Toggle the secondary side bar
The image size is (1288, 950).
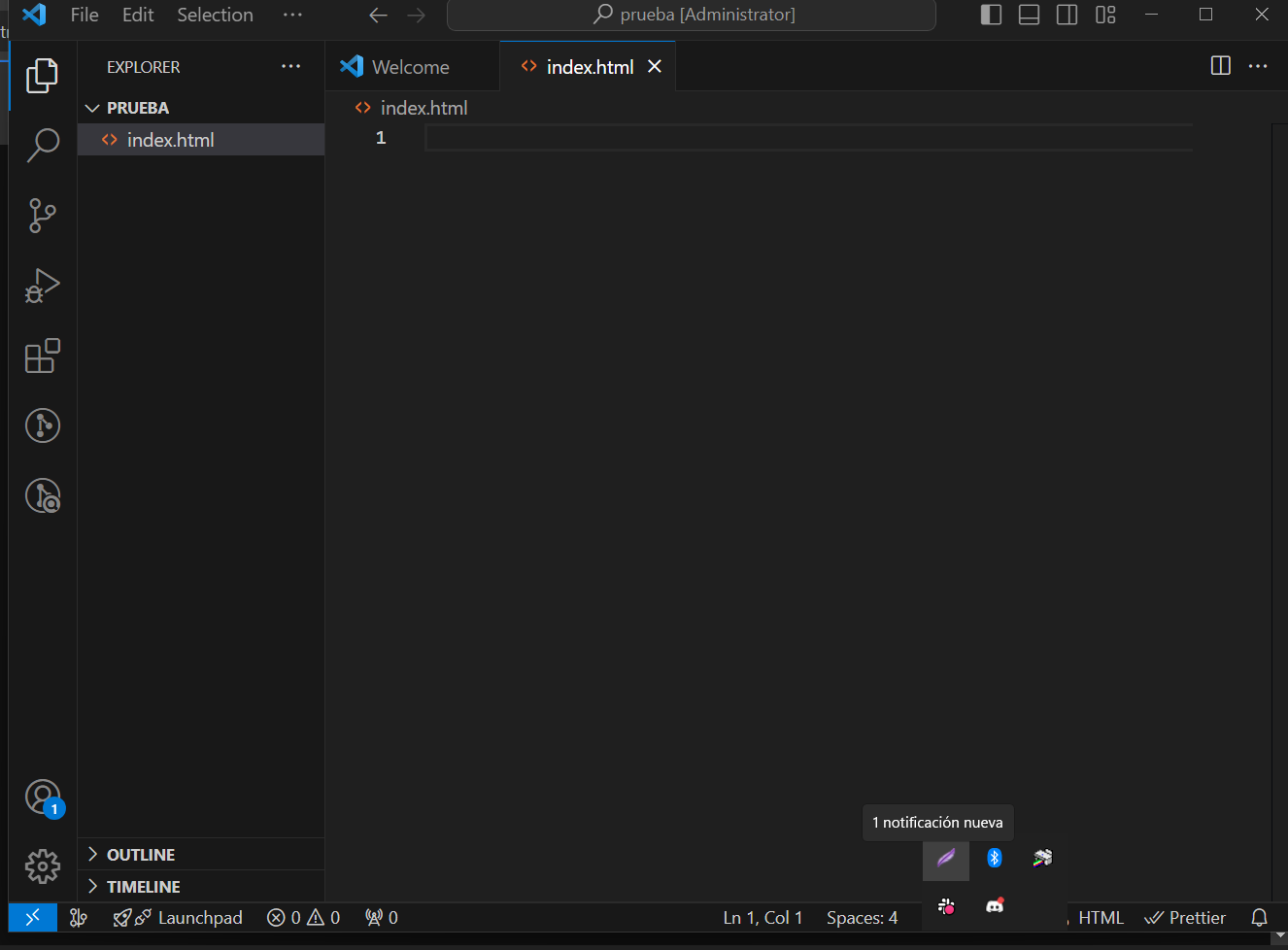1067,15
